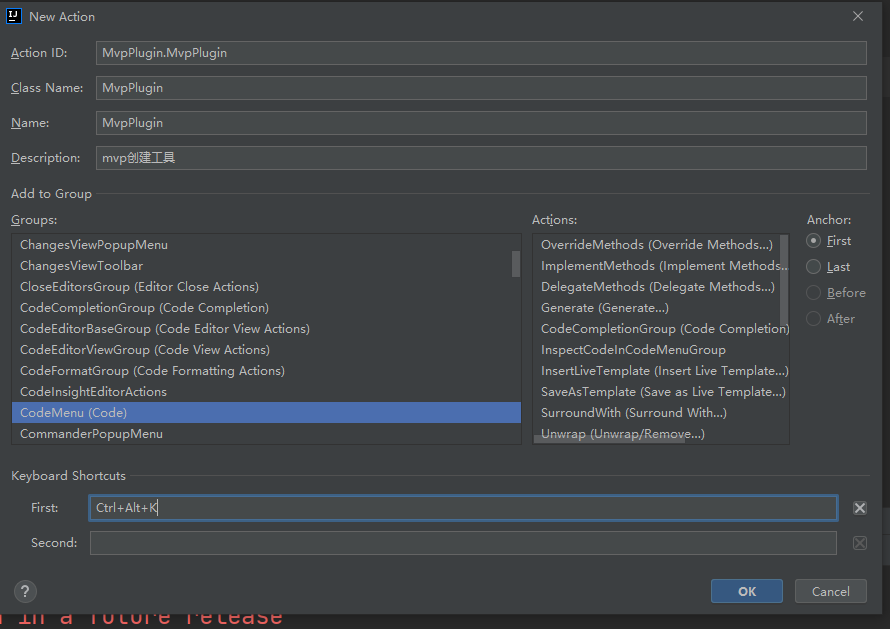Click the IntelliJ logo in title bar

tap(14, 16)
